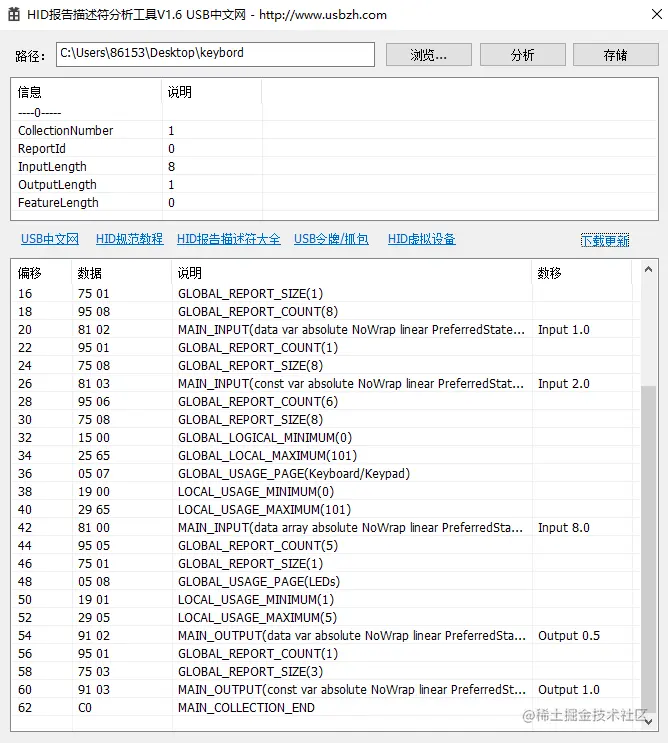Select LOCAL_USAGE_MINIMUM(1) row

326,599
